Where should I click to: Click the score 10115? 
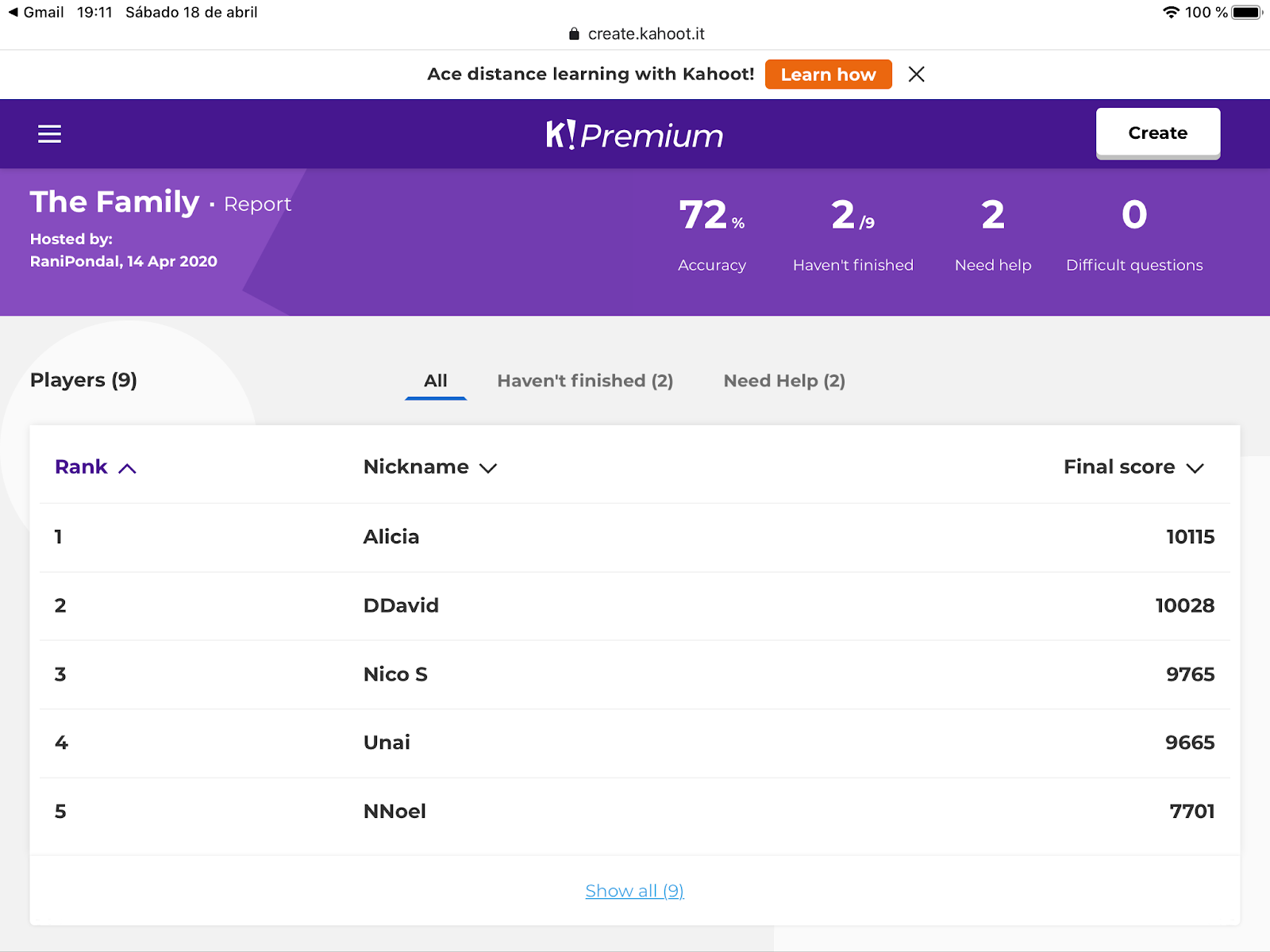[x=1191, y=537]
